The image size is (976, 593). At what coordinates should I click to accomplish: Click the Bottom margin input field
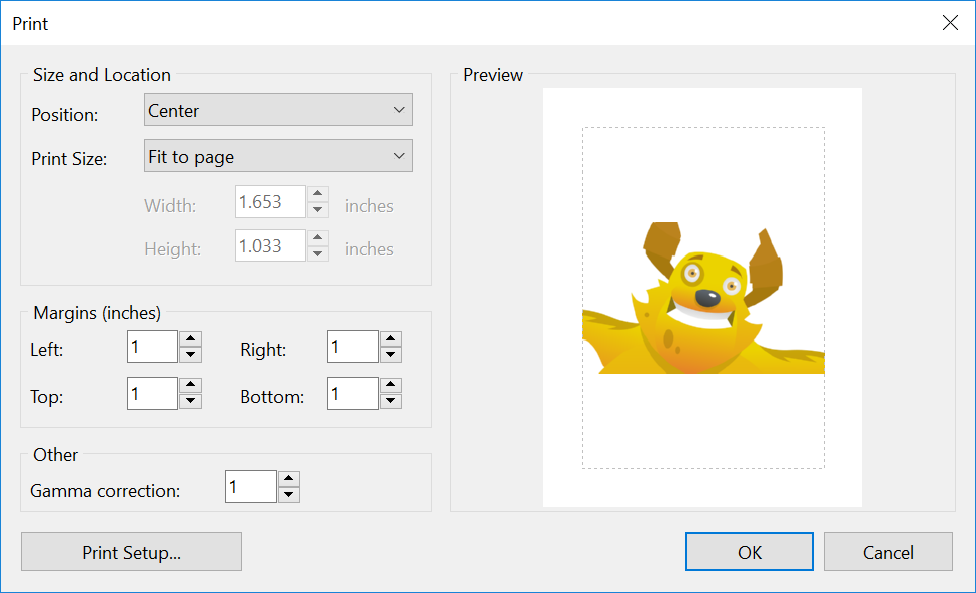353,393
